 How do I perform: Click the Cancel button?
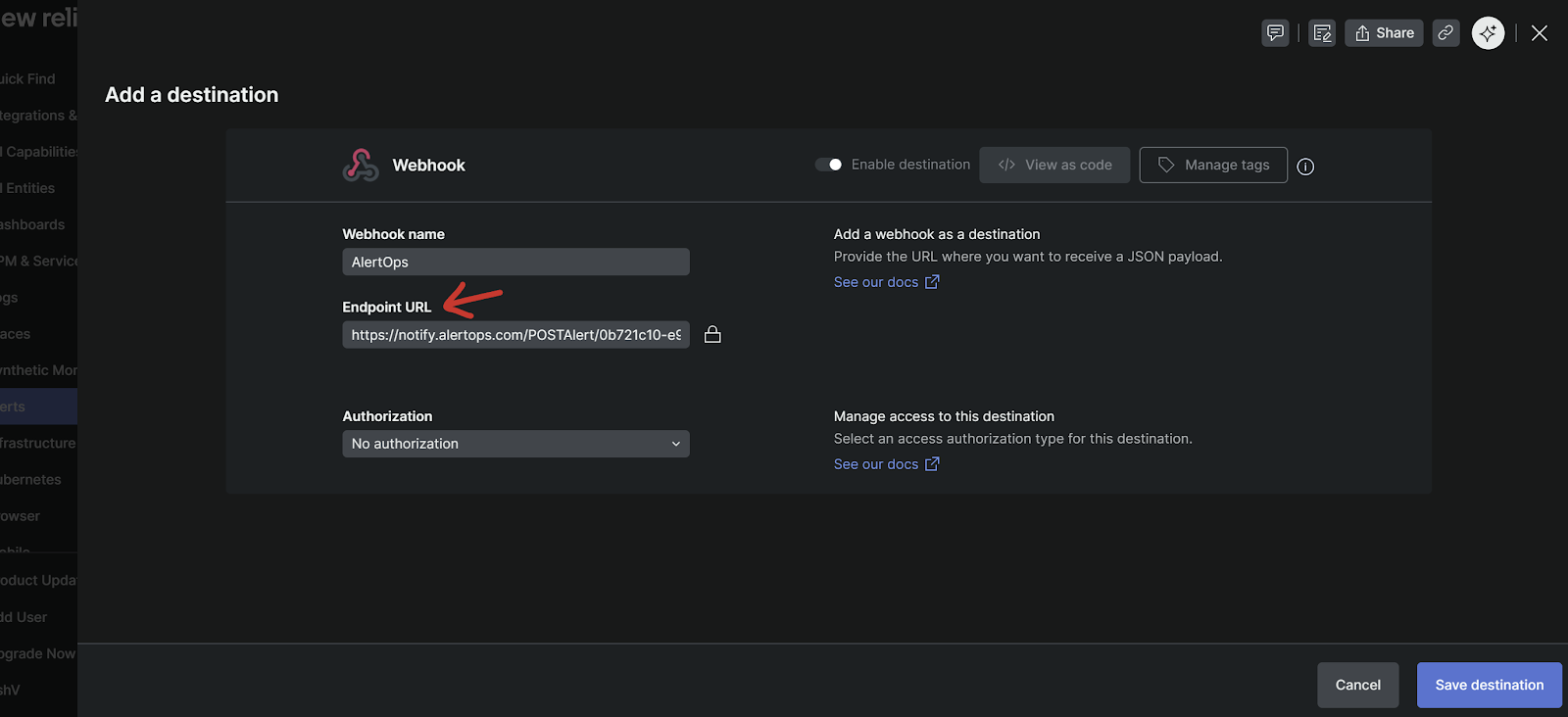tap(1357, 685)
